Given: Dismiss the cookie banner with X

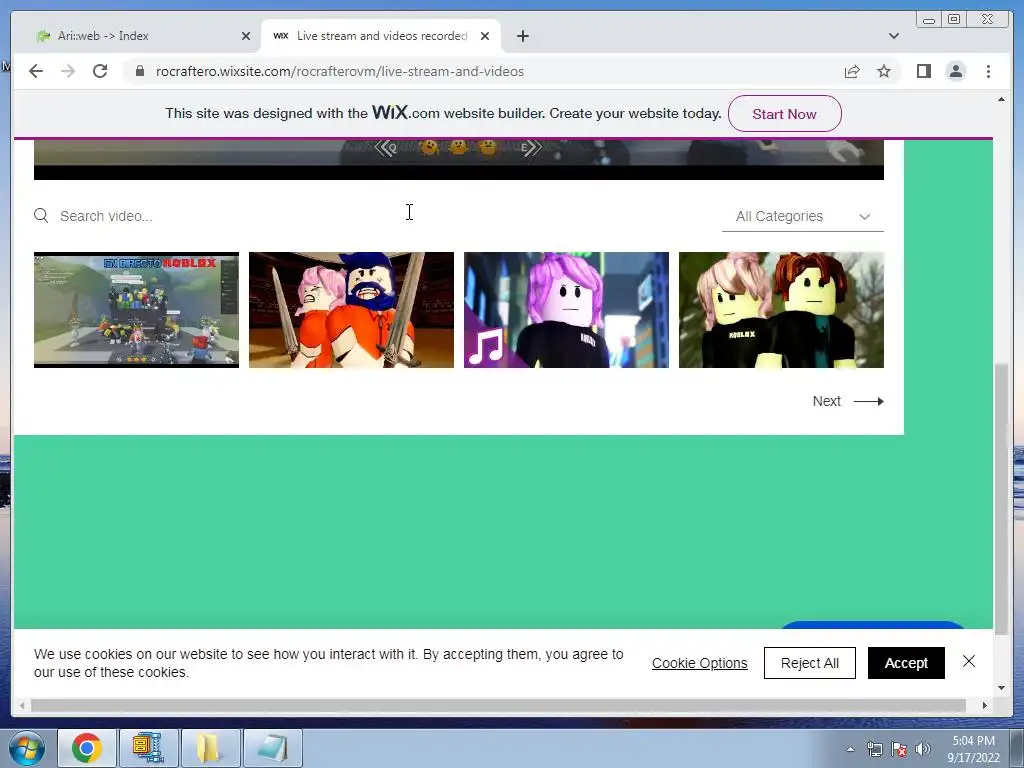Looking at the screenshot, I should coord(968,662).
